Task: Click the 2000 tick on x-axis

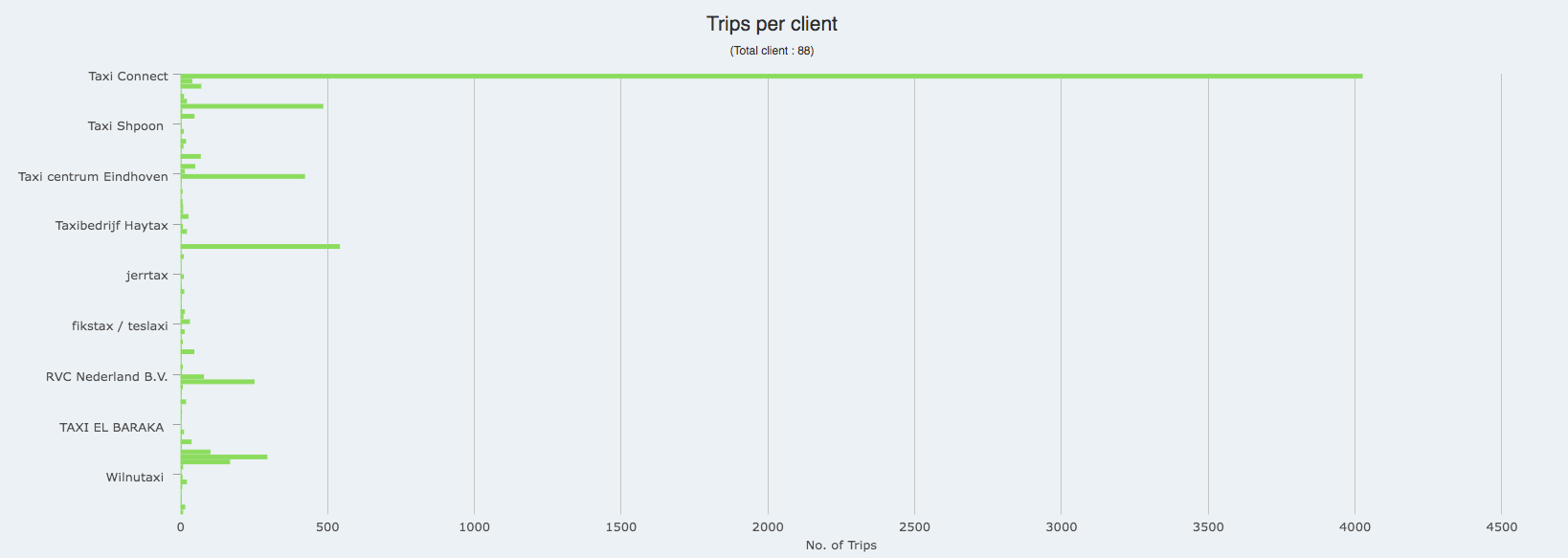Action: (768, 527)
